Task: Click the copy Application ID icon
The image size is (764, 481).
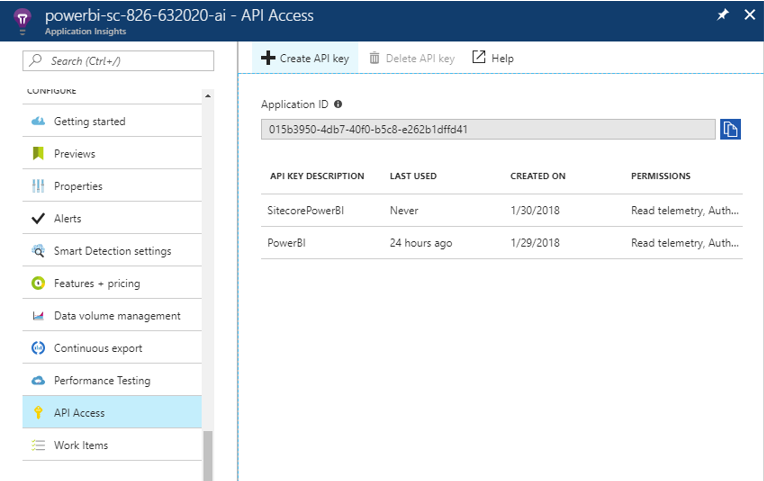Action: [x=730, y=129]
